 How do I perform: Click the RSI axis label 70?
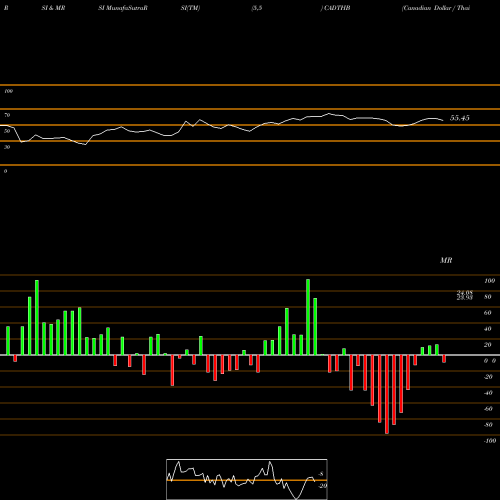[7, 115]
